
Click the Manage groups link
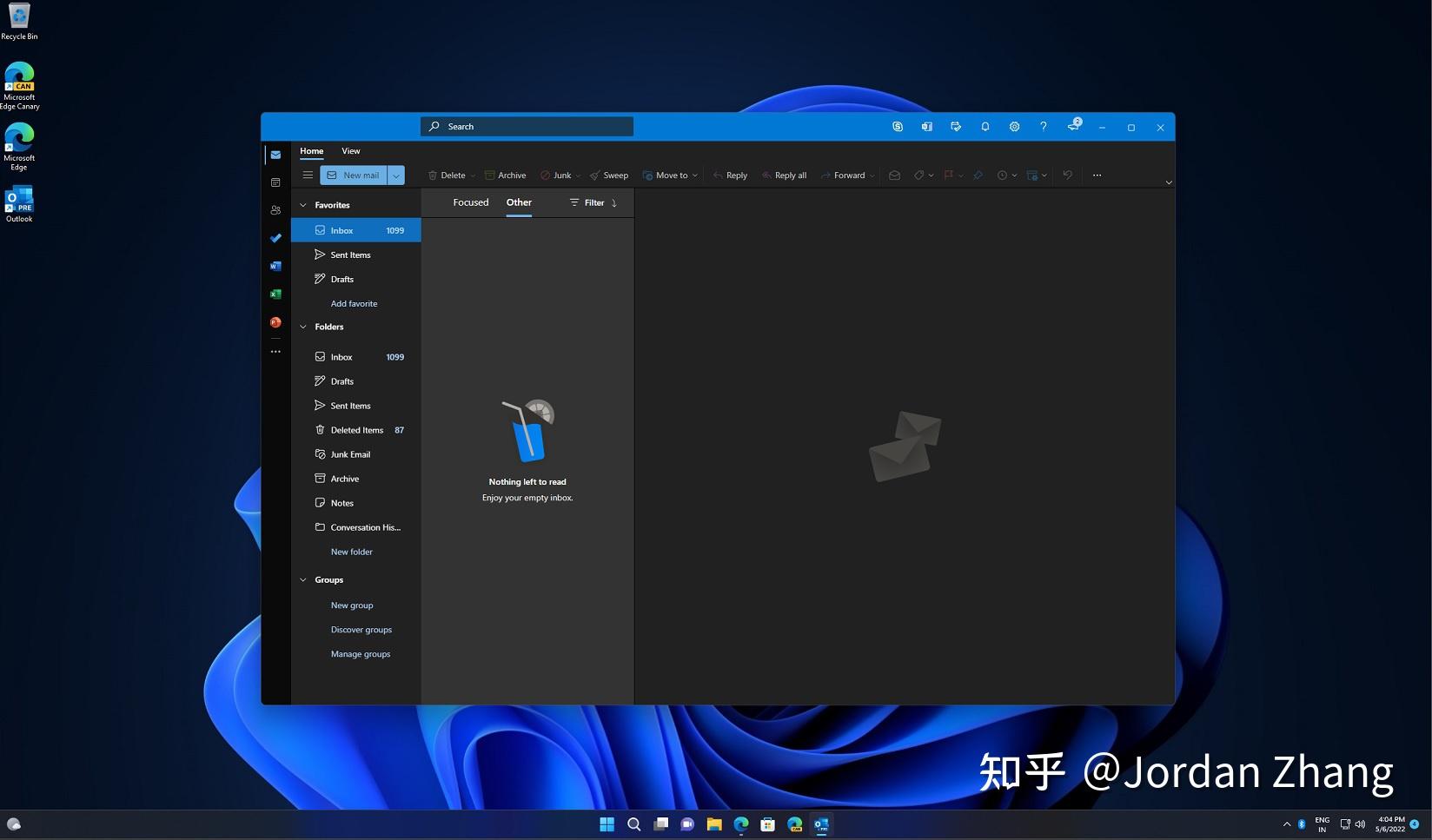tap(361, 654)
